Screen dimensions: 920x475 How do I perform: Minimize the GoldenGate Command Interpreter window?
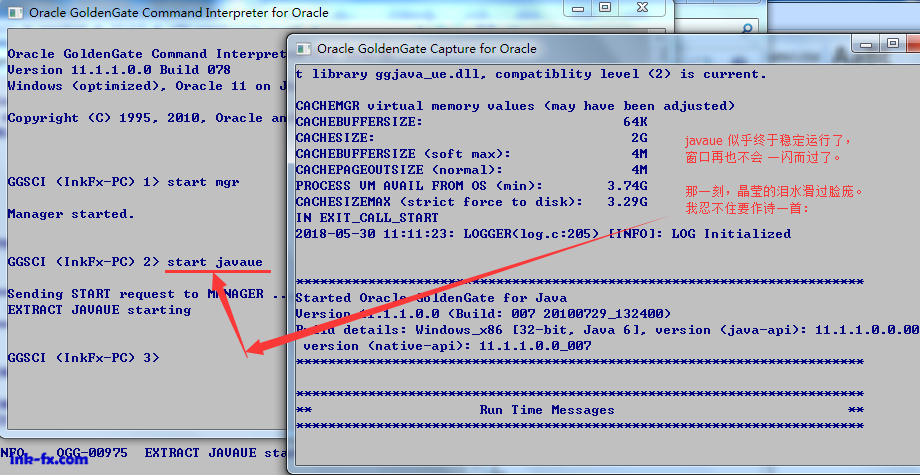578,8
